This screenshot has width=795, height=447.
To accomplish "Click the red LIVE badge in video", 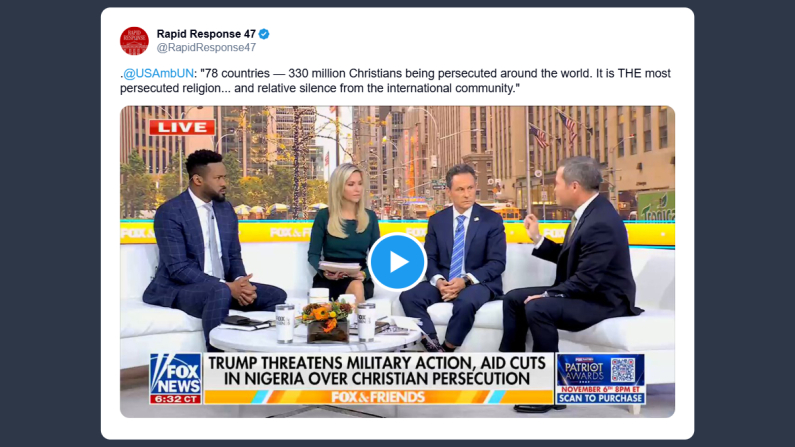I will (x=182, y=127).
